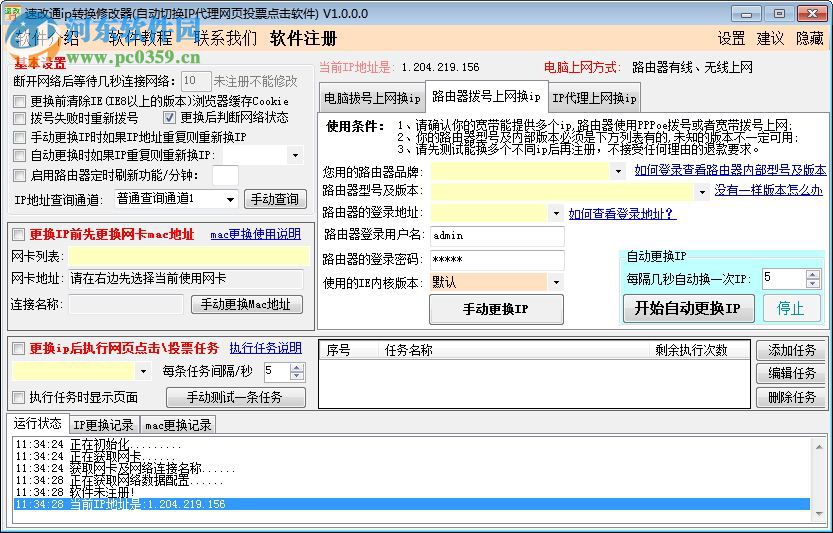Click 开始自动更换IP button

pyautogui.click(x=688, y=308)
